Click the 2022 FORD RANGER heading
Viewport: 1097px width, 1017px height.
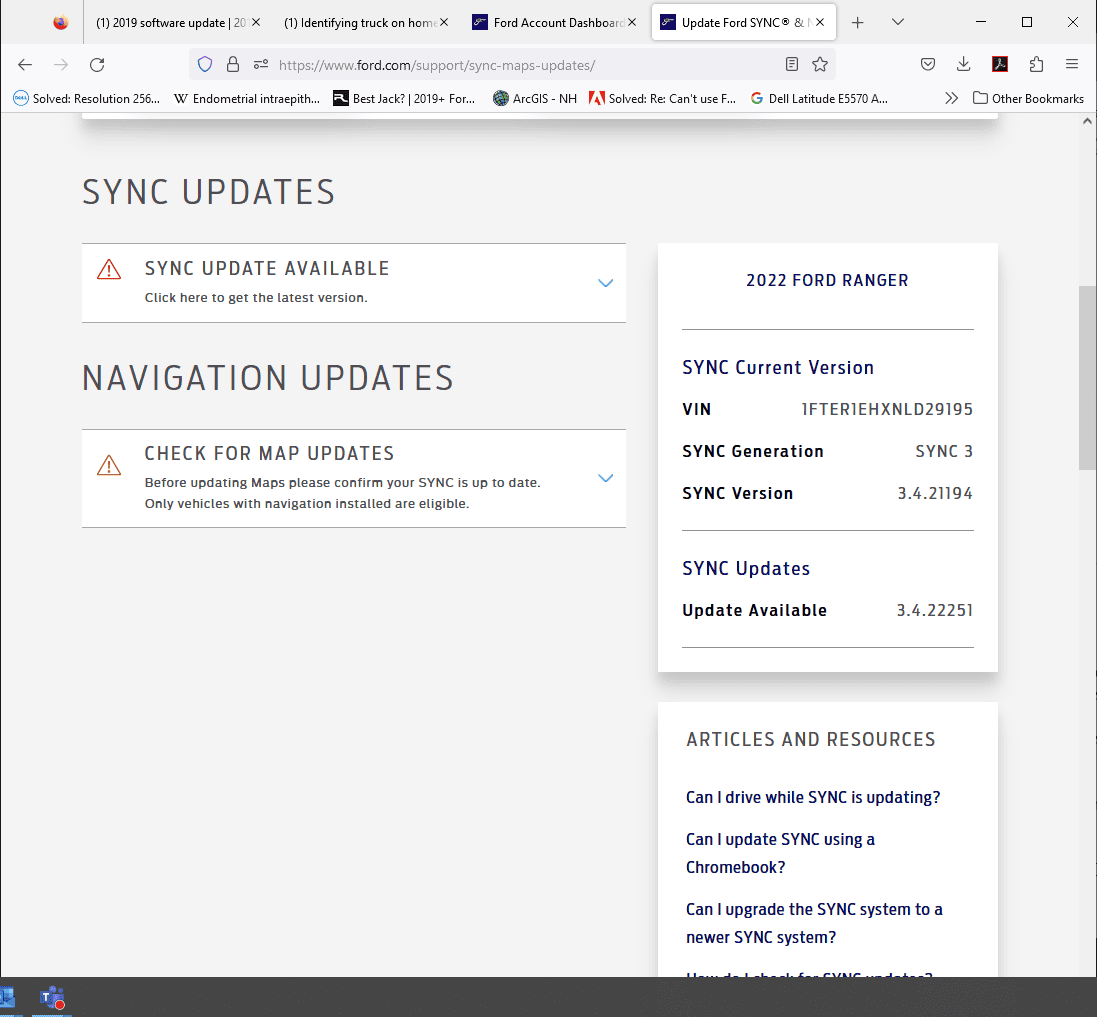828,280
